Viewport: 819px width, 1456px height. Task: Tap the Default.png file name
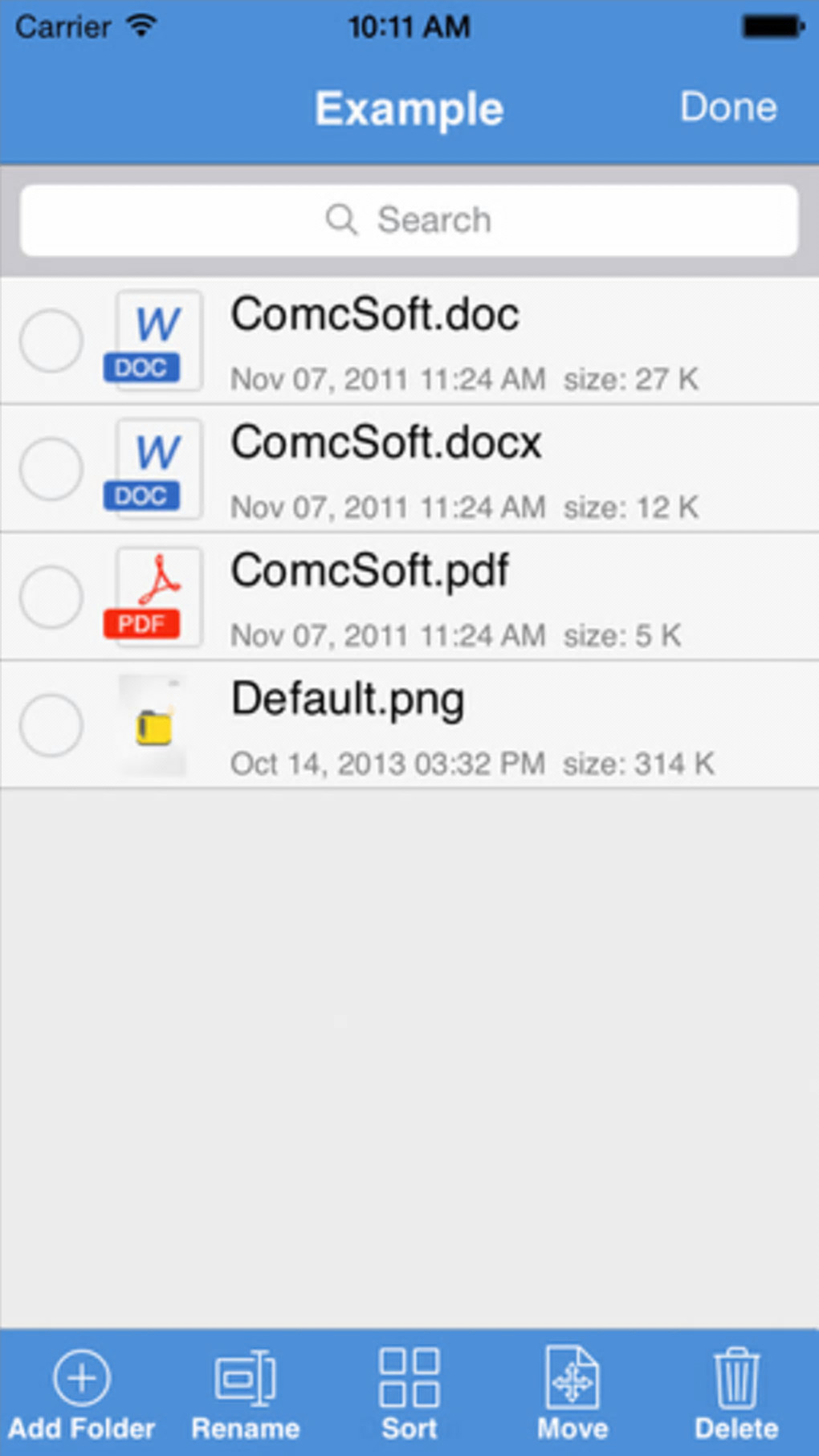348,699
